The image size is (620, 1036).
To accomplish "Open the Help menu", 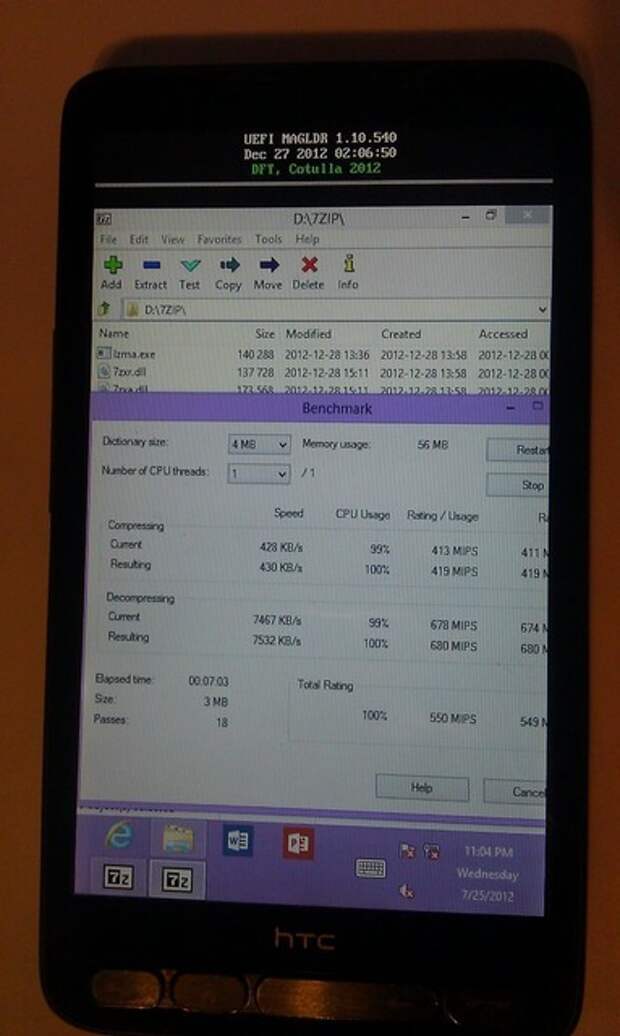I will coord(307,239).
